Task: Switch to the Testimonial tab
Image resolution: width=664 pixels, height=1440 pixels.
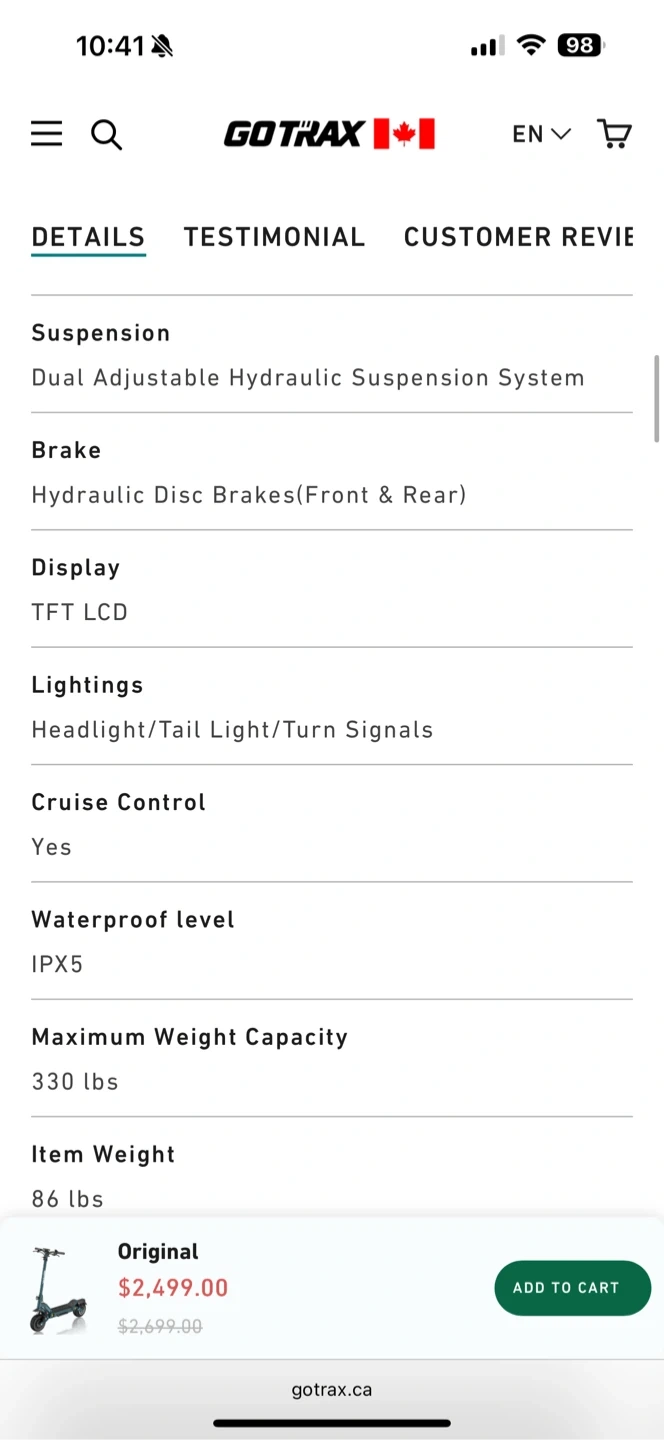Action: pos(274,237)
